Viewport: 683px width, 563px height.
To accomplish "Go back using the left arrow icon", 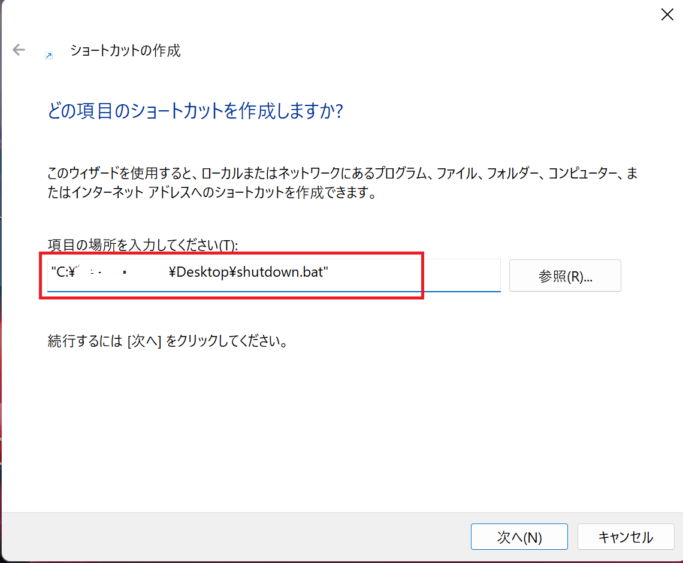I will pyautogui.click(x=19, y=50).
